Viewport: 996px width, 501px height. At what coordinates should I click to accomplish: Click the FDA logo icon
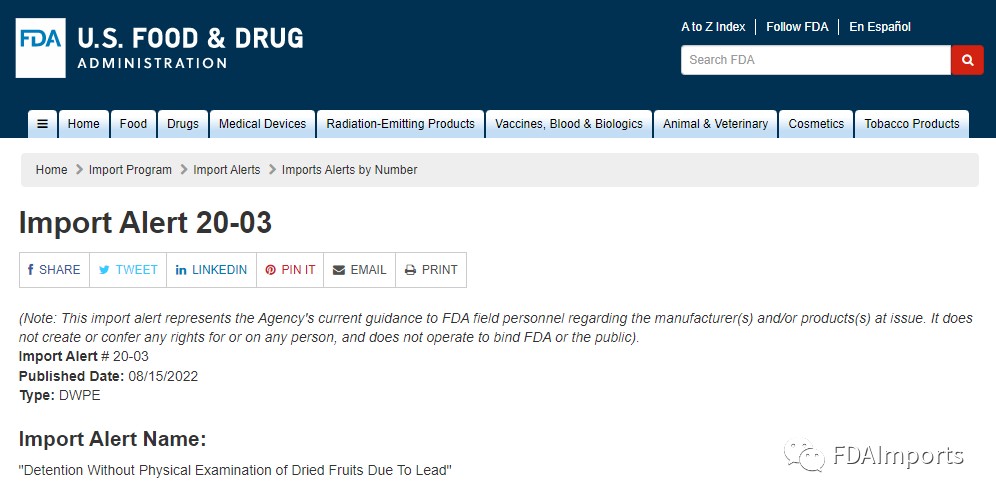click(41, 47)
